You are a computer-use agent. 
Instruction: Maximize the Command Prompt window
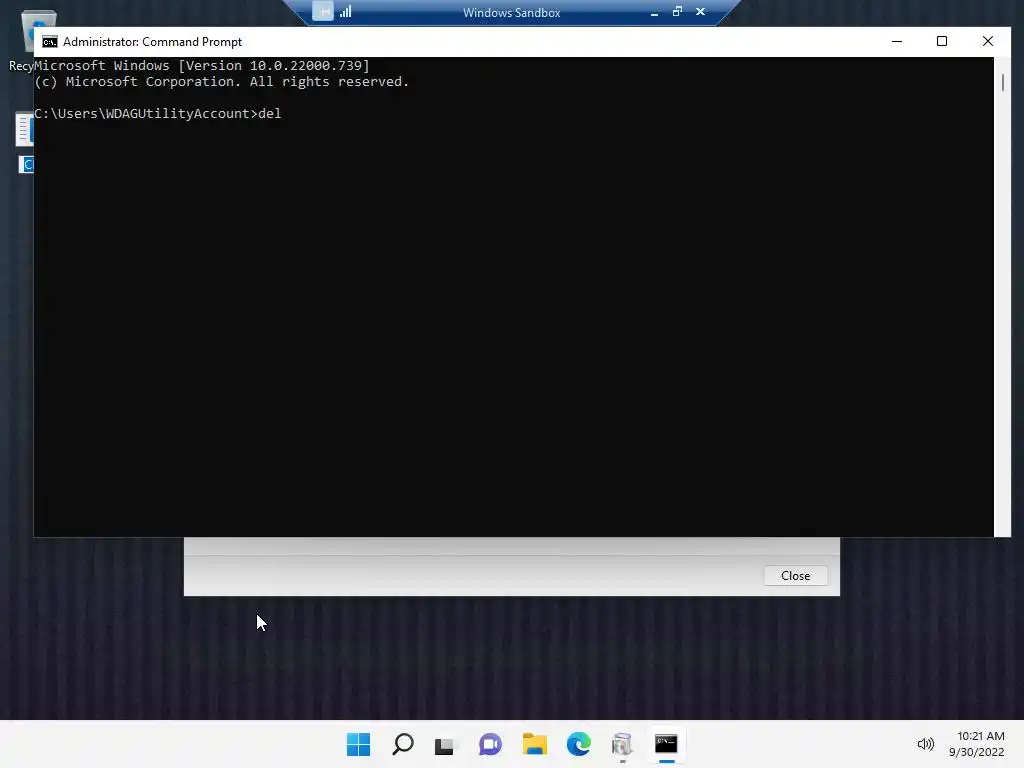point(942,41)
